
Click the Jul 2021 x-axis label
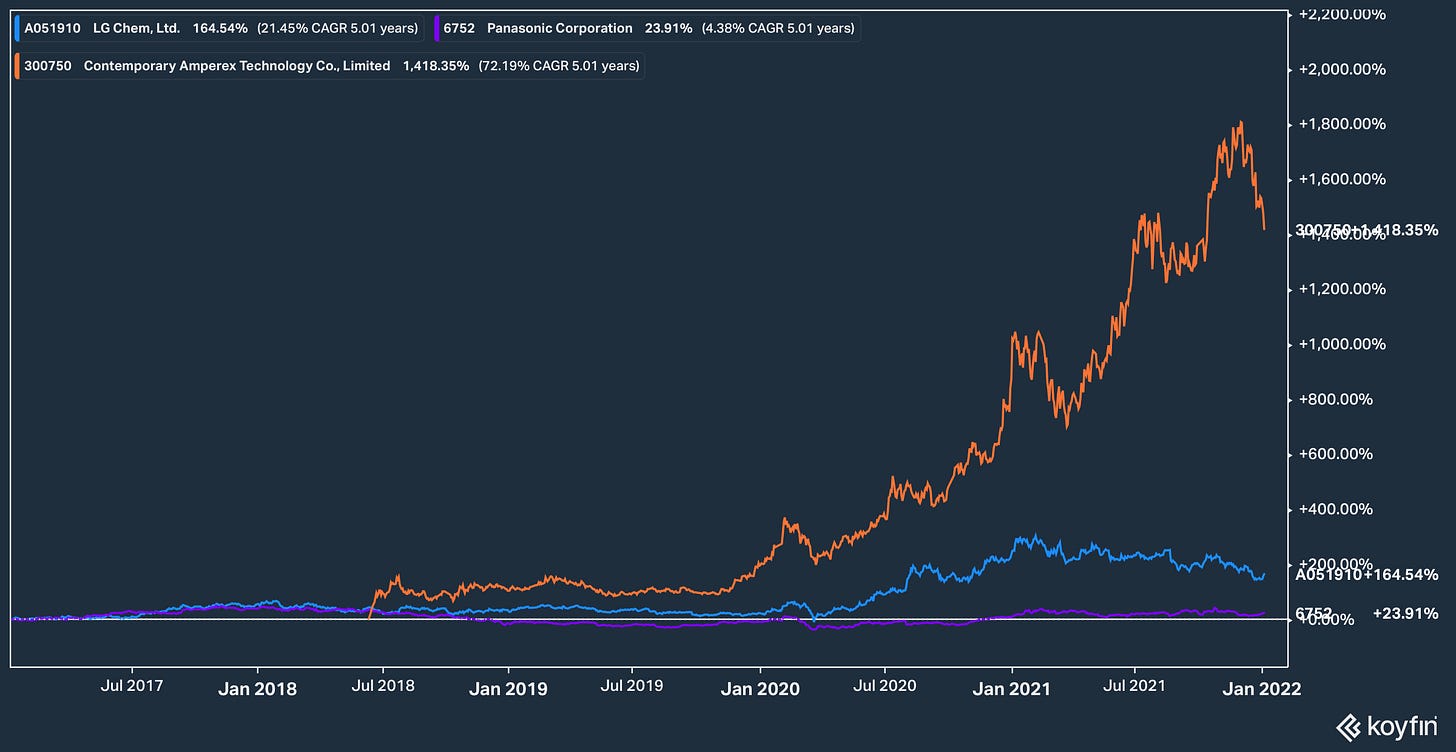pyautogui.click(x=1135, y=687)
